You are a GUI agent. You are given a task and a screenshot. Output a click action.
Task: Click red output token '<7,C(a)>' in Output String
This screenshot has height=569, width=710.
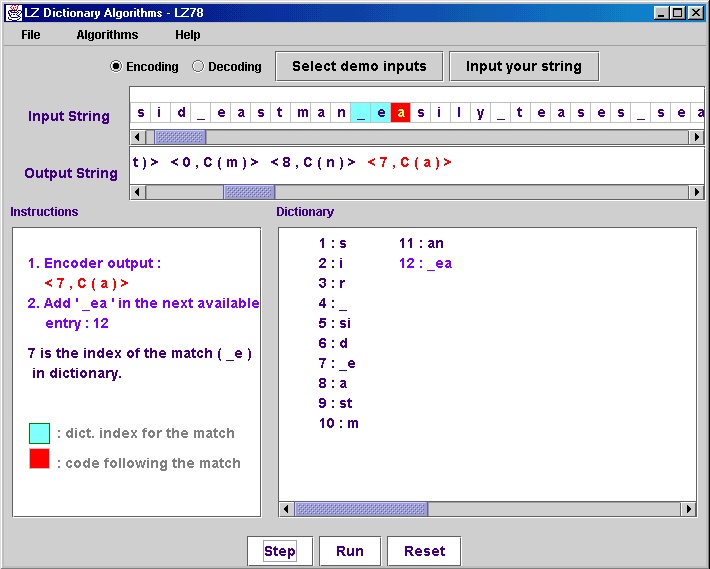click(x=409, y=163)
